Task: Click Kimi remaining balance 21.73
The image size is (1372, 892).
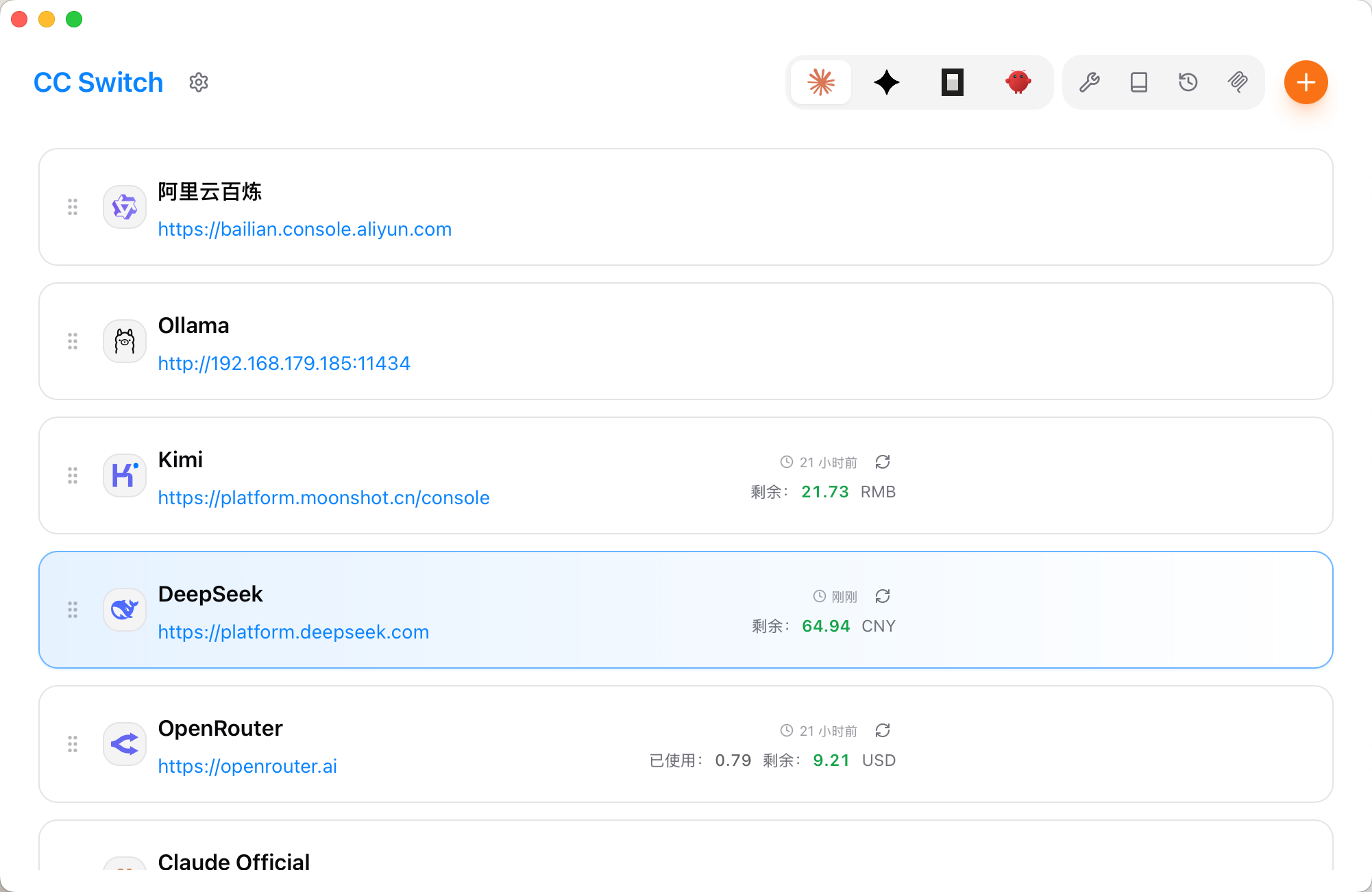Action: (825, 492)
